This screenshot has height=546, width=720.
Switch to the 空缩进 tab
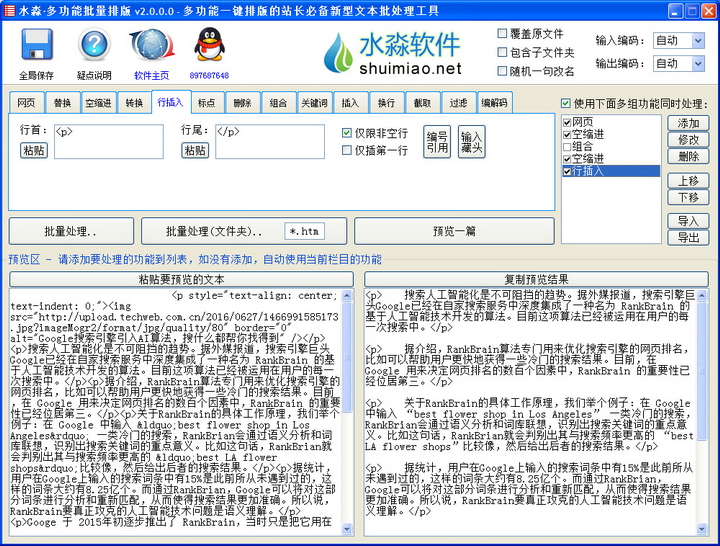(x=98, y=102)
